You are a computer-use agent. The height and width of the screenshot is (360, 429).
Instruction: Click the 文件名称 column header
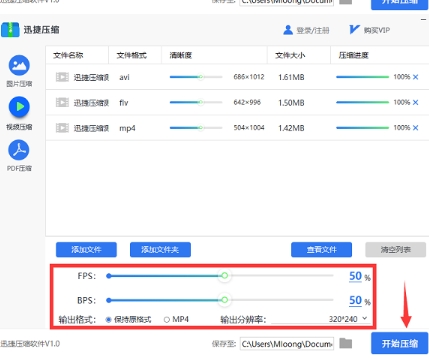click(68, 55)
